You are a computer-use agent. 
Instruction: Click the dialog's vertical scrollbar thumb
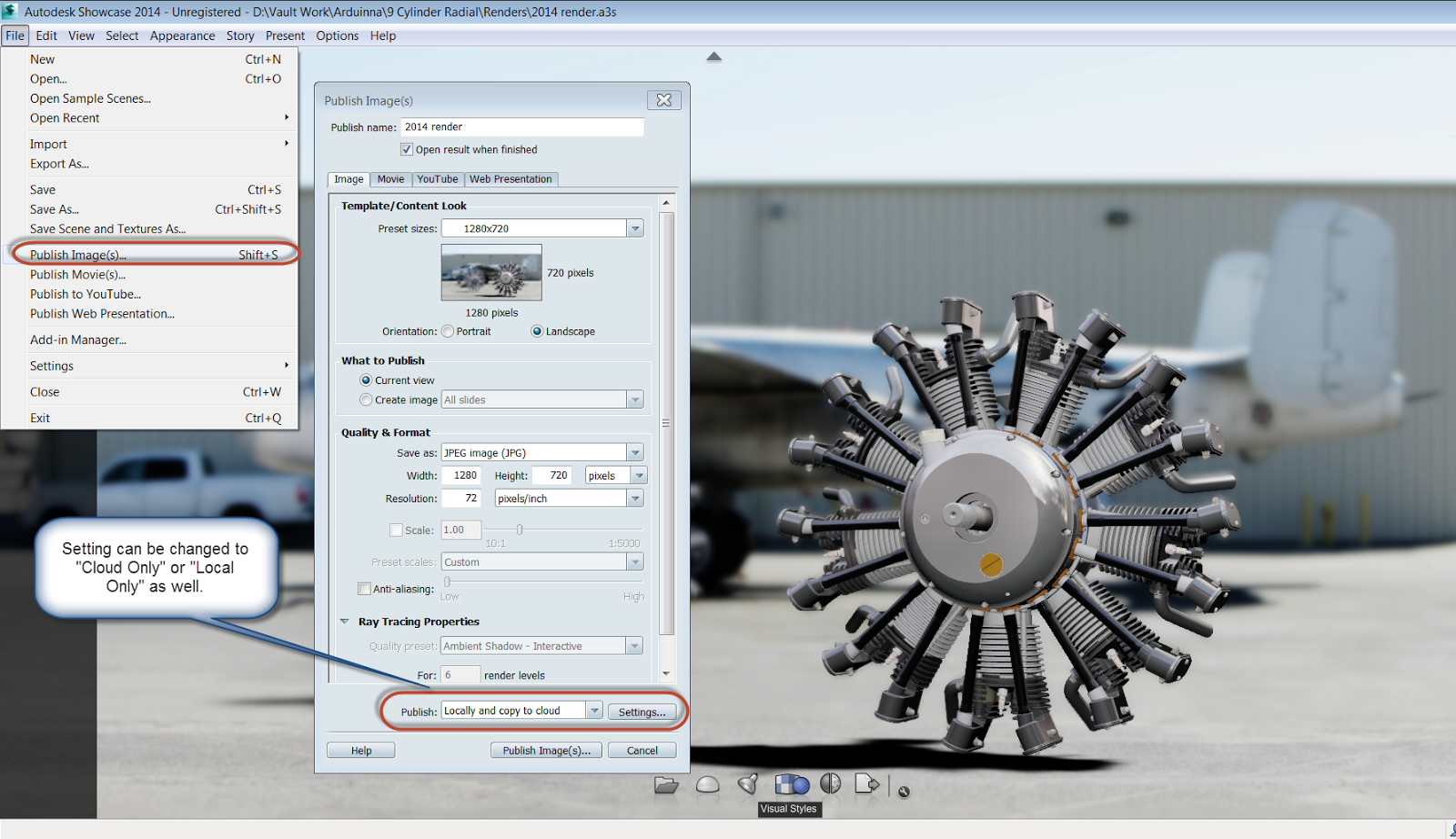click(667, 423)
